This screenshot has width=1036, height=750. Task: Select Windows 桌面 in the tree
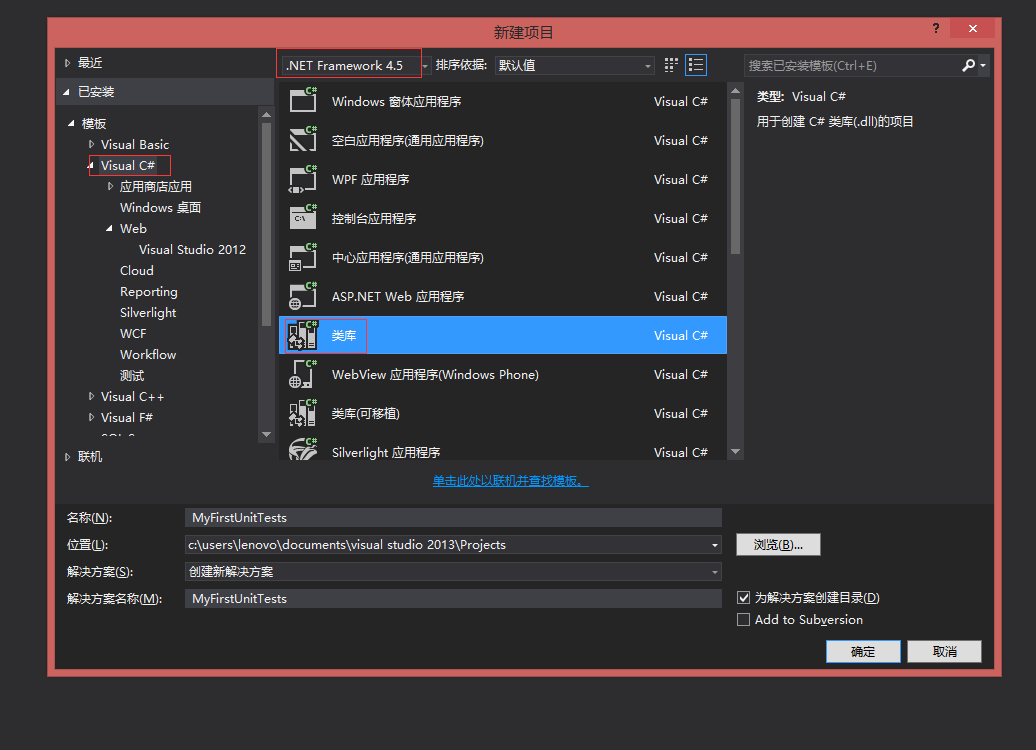click(161, 207)
